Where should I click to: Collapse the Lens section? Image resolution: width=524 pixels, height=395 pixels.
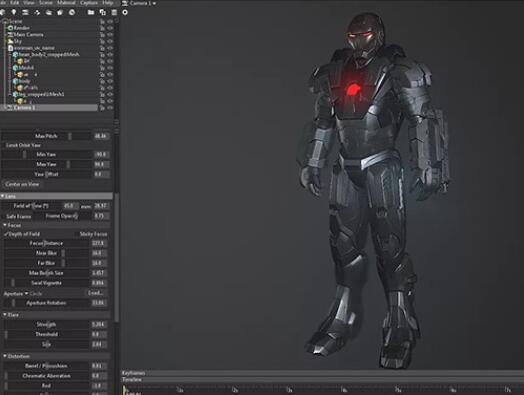(3, 196)
